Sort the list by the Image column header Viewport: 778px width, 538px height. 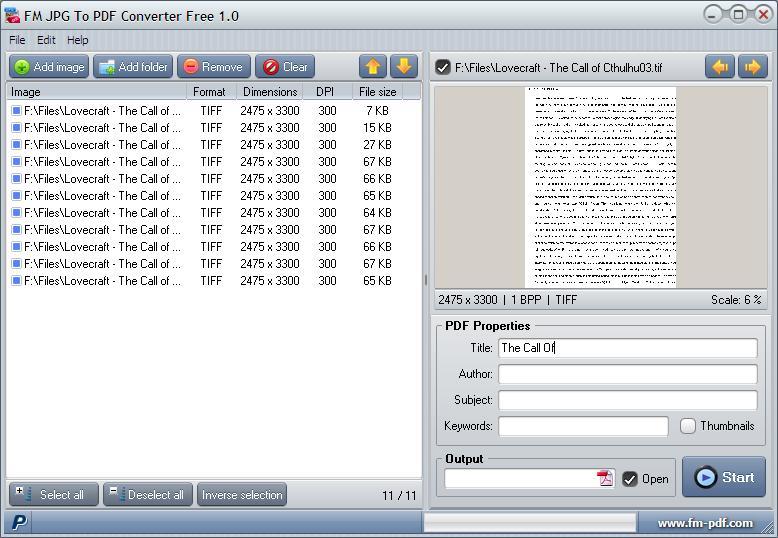coord(96,92)
